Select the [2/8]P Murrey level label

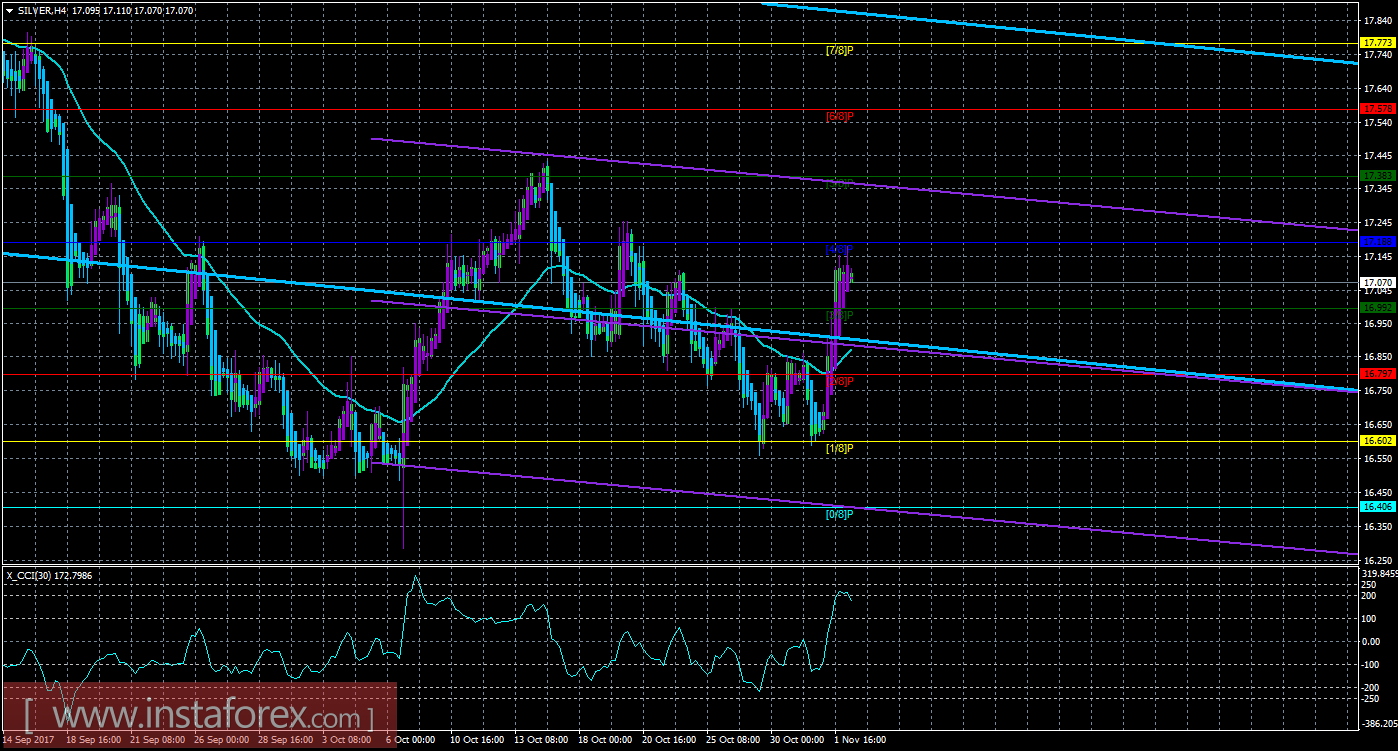[839, 382]
